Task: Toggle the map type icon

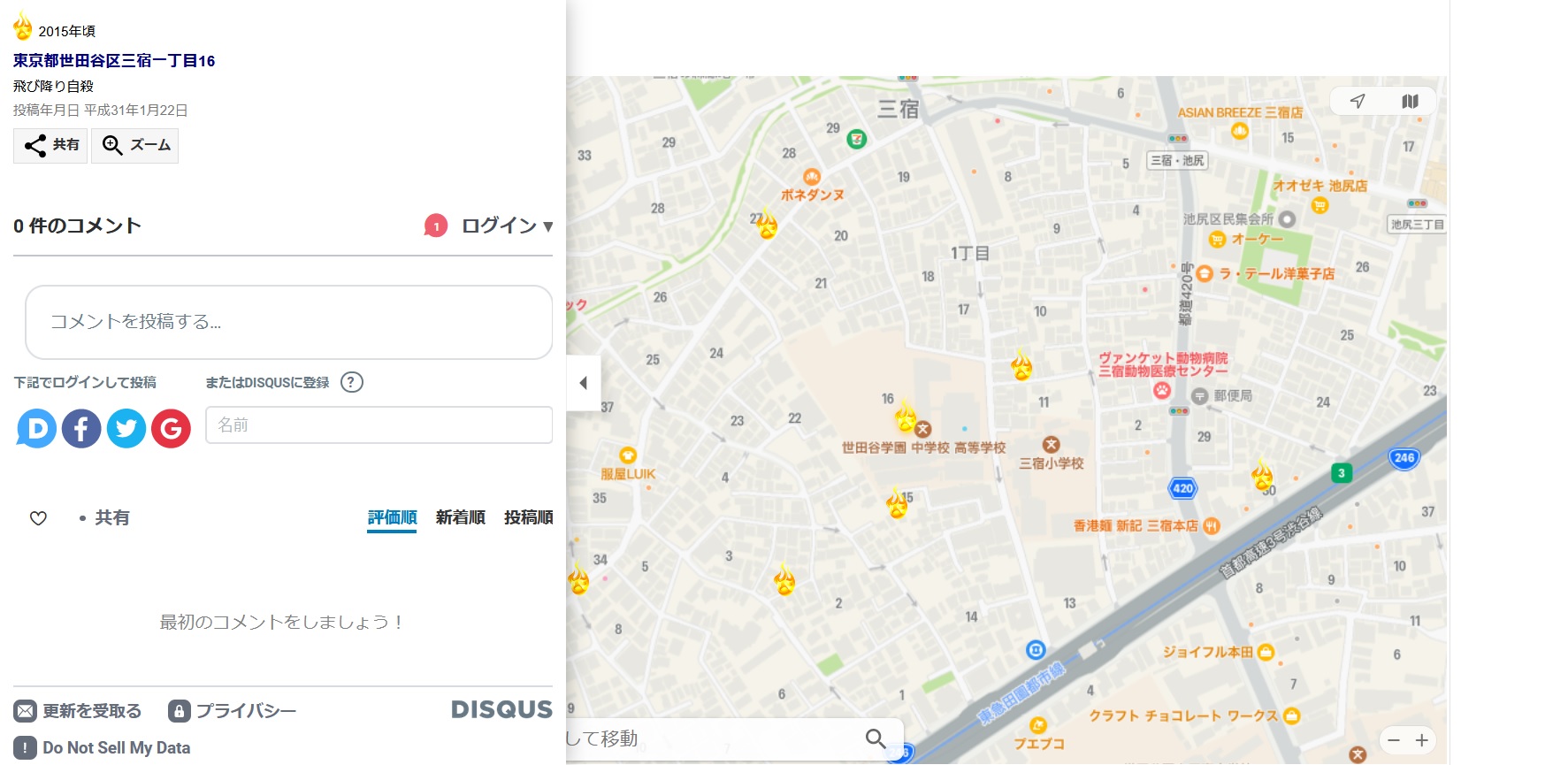Action: [1410, 101]
